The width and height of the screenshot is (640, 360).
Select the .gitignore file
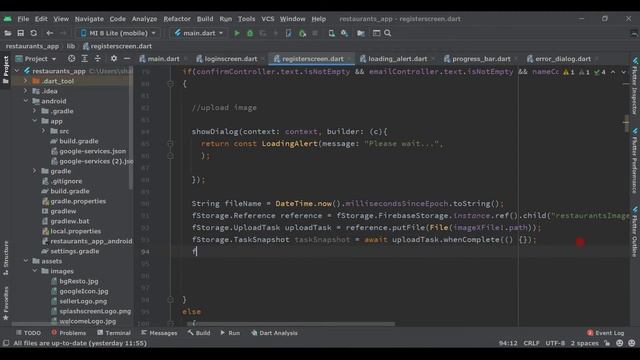coord(62,181)
